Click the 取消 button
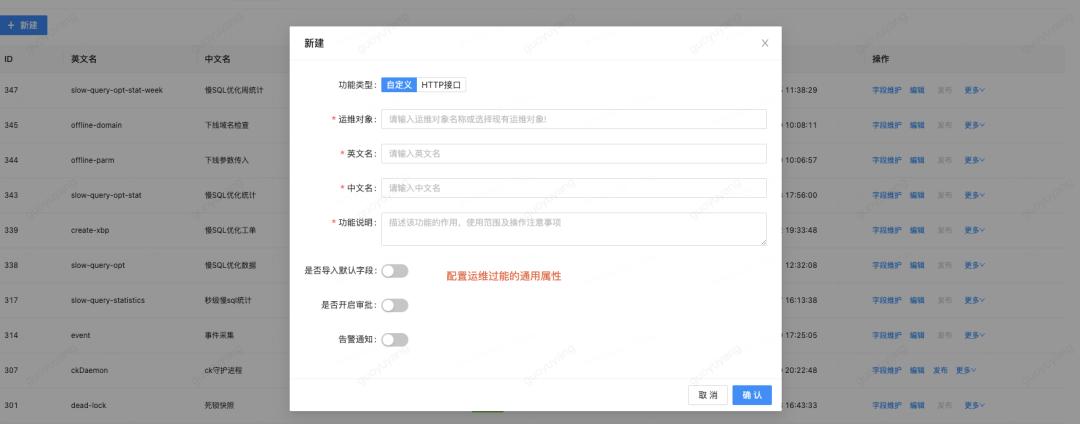1080x424 pixels. (x=708, y=395)
